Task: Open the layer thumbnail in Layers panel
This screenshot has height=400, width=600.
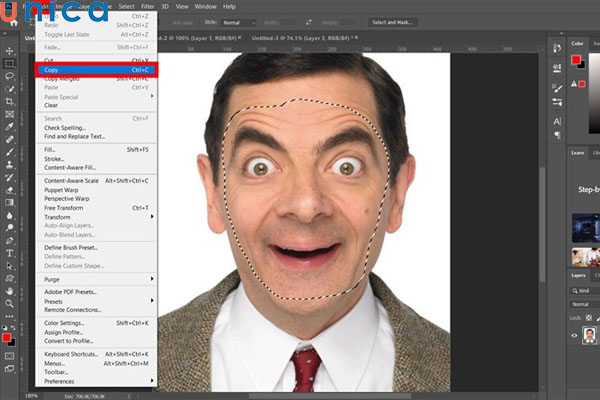Action: (589, 337)
